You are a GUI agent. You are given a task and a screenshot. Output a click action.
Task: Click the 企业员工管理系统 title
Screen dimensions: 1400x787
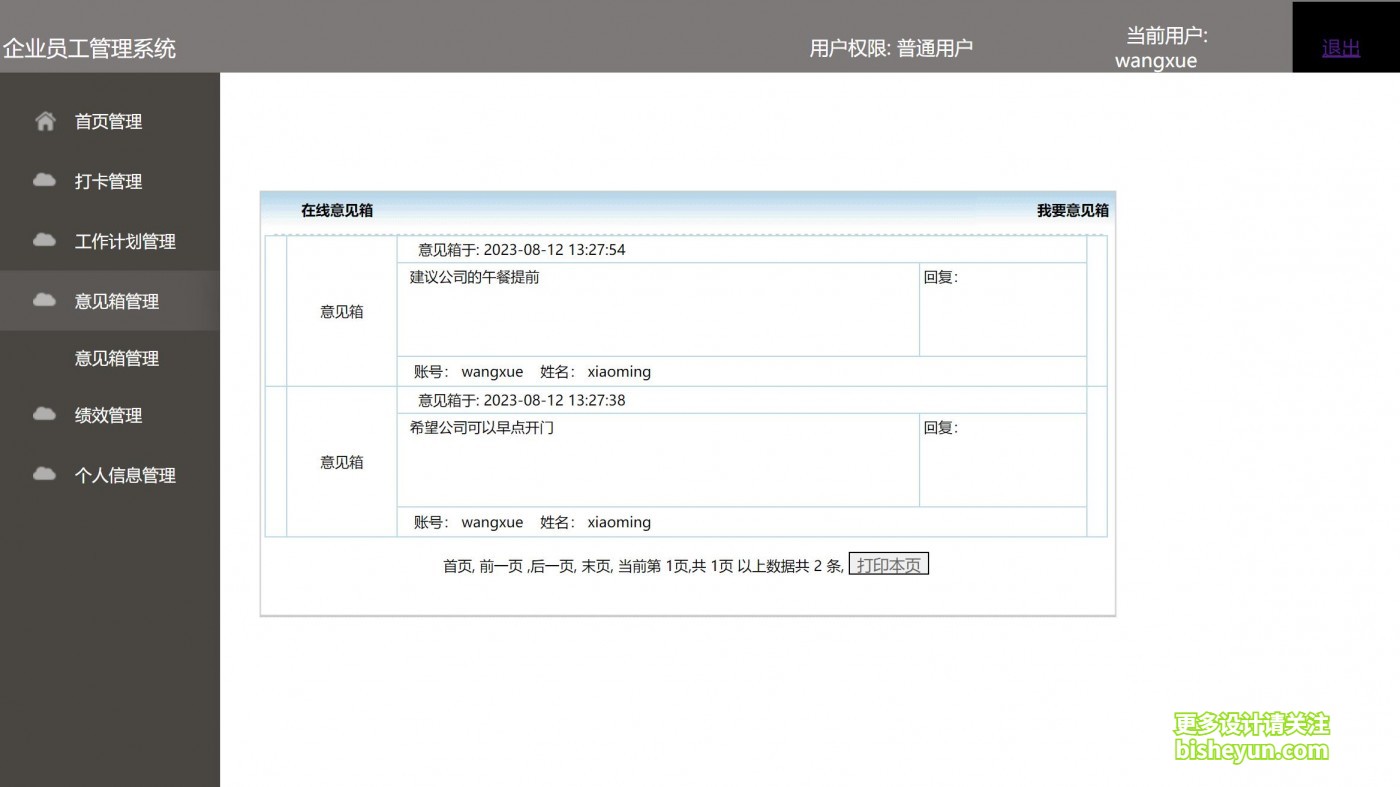click(89, 48)
